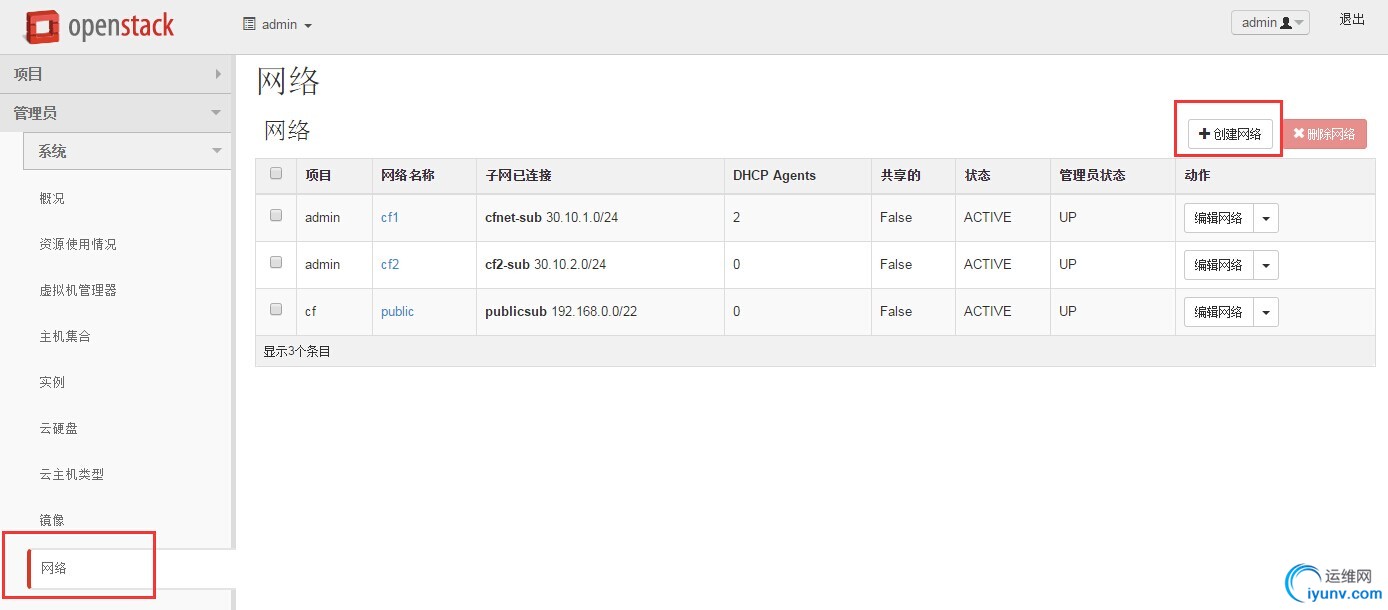The image size is (1388, 610).
Task: Collapse the 管理员 sidebar section
Action: point(116,113)
